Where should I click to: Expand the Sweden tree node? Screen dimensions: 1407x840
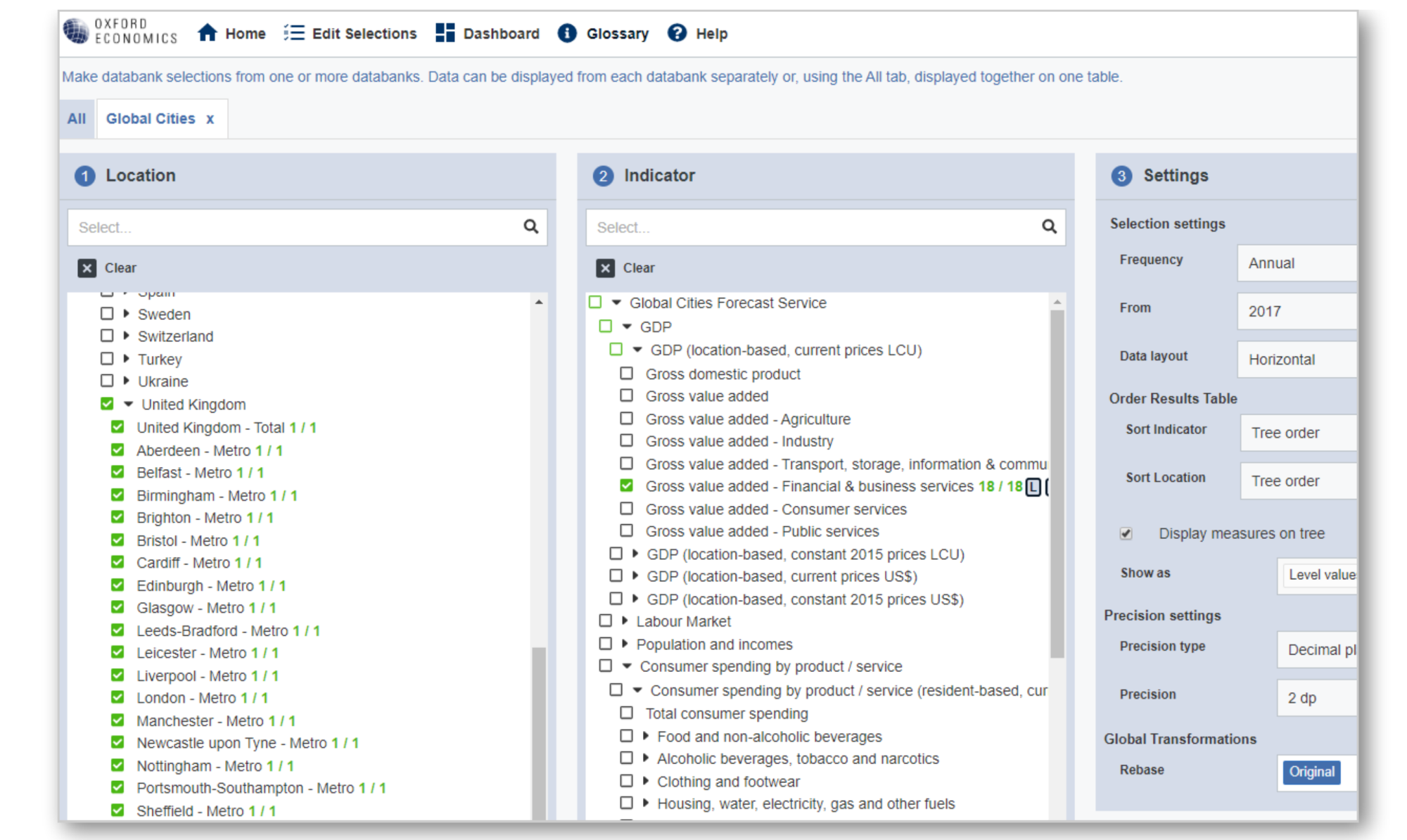pos(127,313)
